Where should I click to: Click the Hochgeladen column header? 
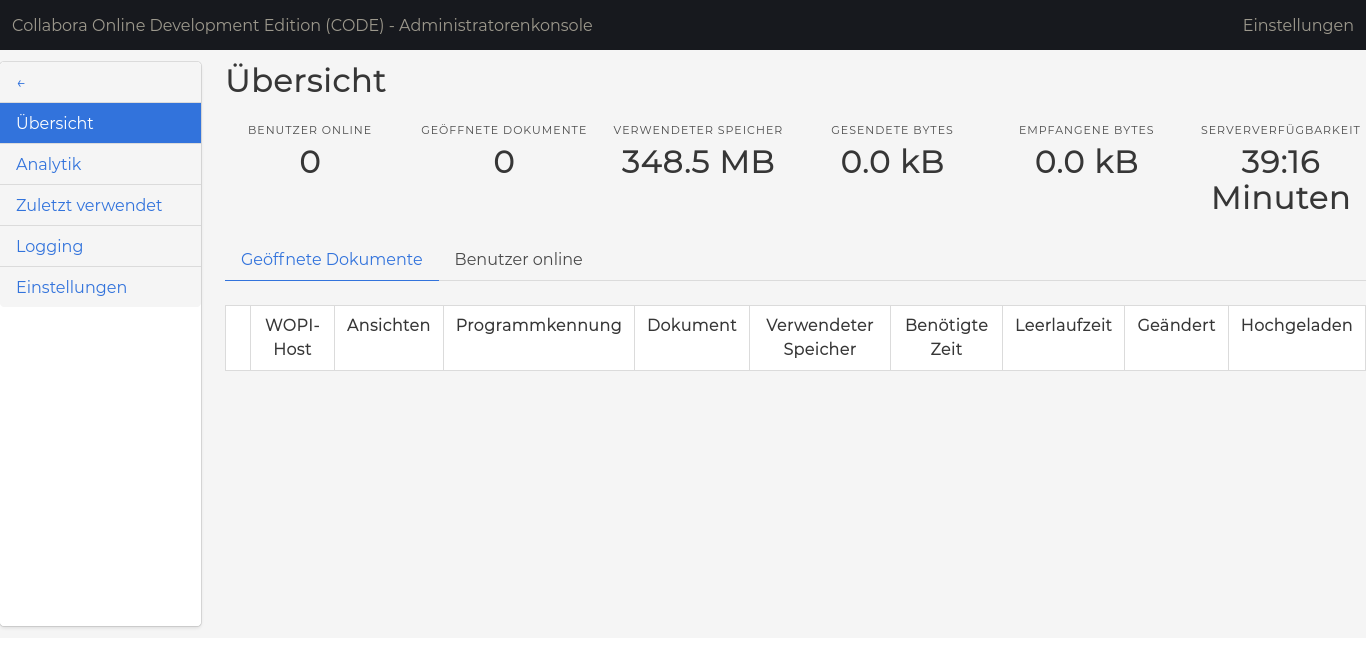point(1296,326)
